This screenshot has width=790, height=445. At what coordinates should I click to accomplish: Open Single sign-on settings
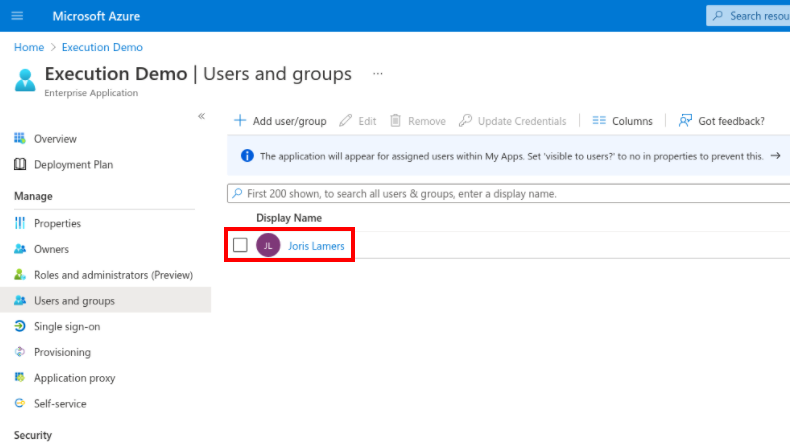tap(67, 327)
